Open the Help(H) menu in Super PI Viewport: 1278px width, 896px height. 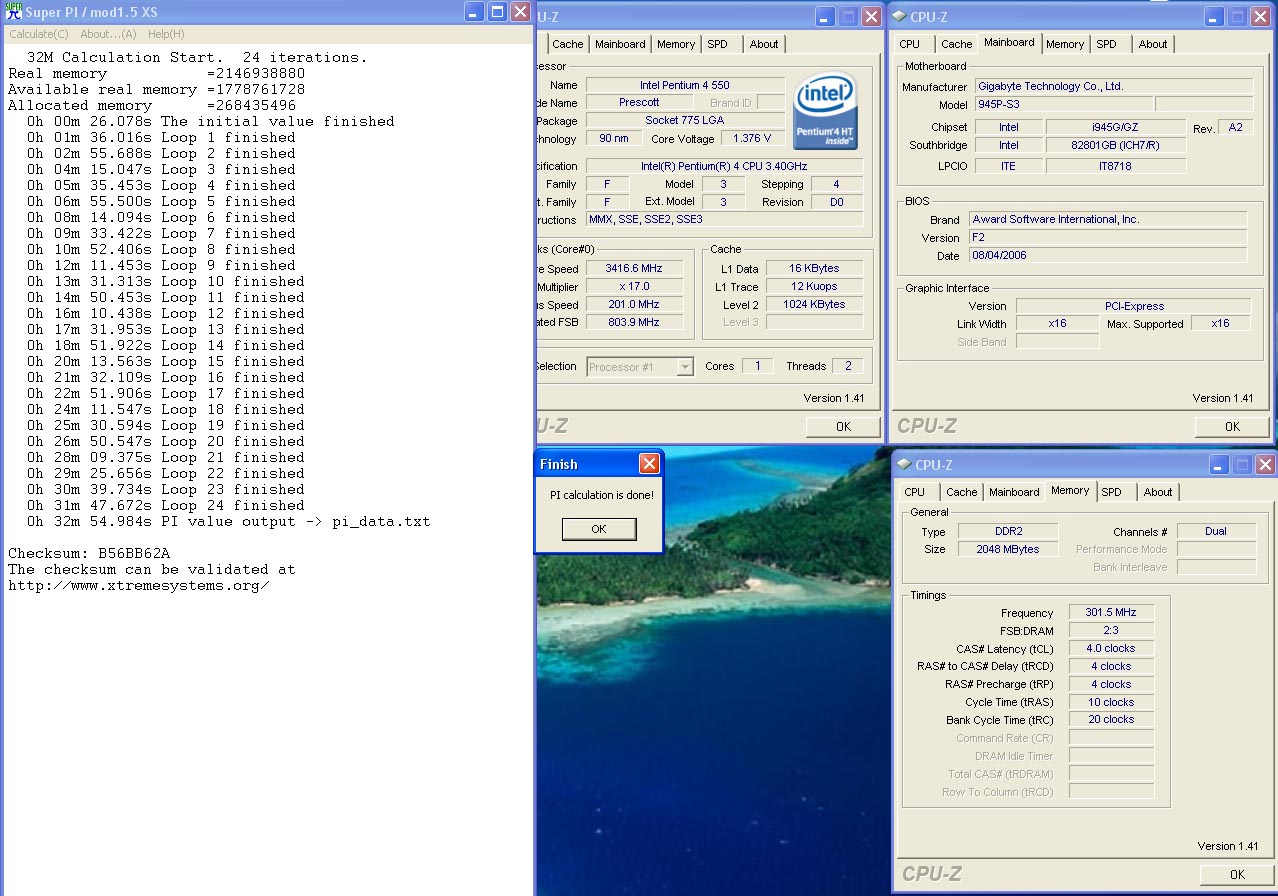click(166, 34)
